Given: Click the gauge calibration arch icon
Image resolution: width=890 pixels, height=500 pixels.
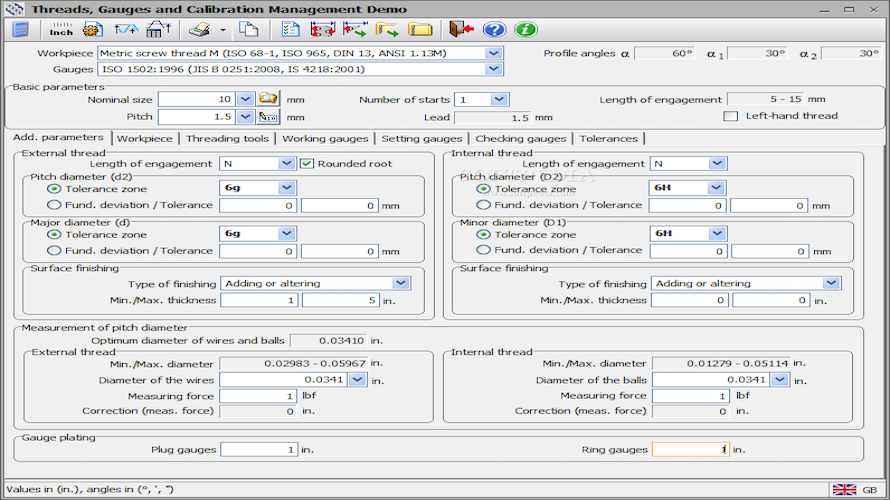Looking at the screenshot, I should coord(158,30).
